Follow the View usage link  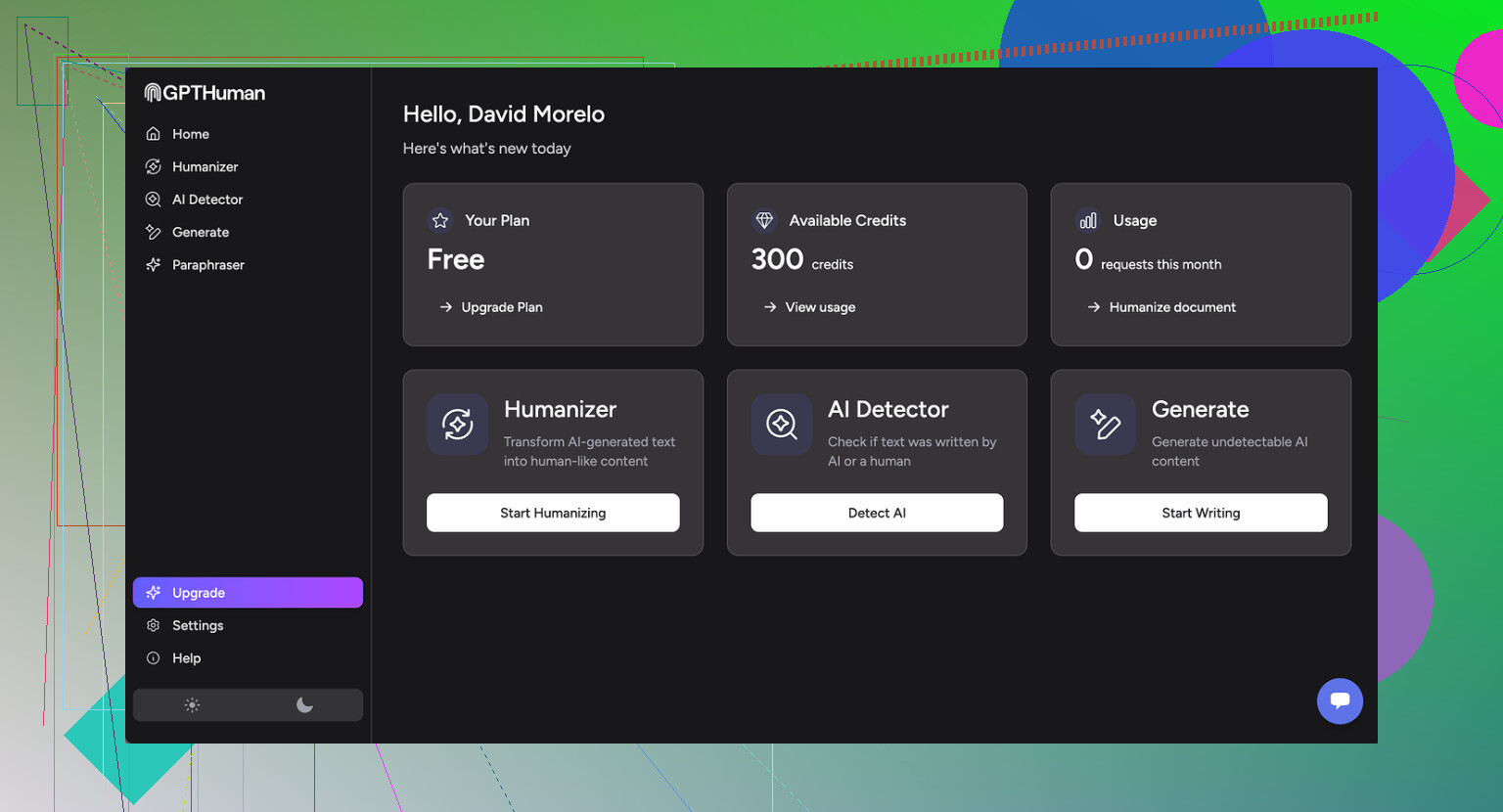(819, 307)
